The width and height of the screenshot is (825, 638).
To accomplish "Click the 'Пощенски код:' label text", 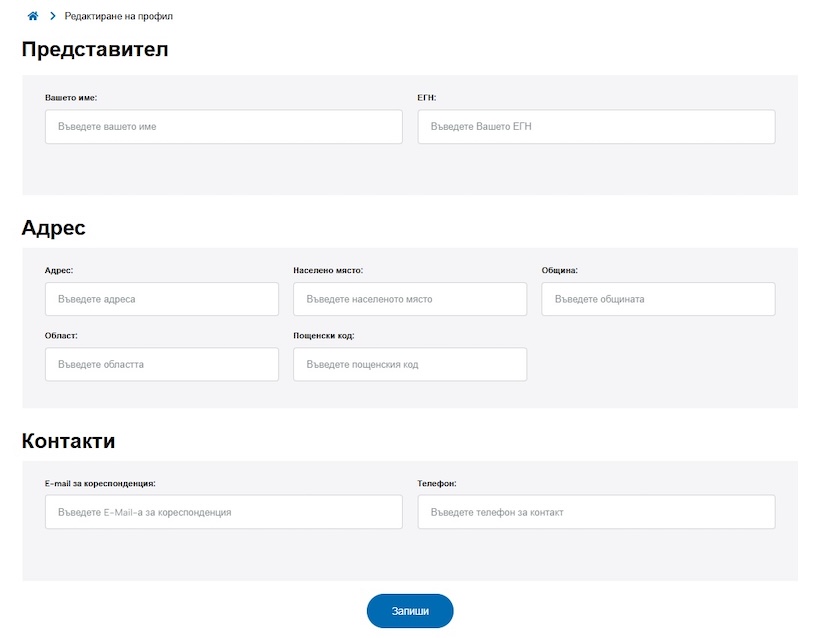I will click(x=324, y=336).
